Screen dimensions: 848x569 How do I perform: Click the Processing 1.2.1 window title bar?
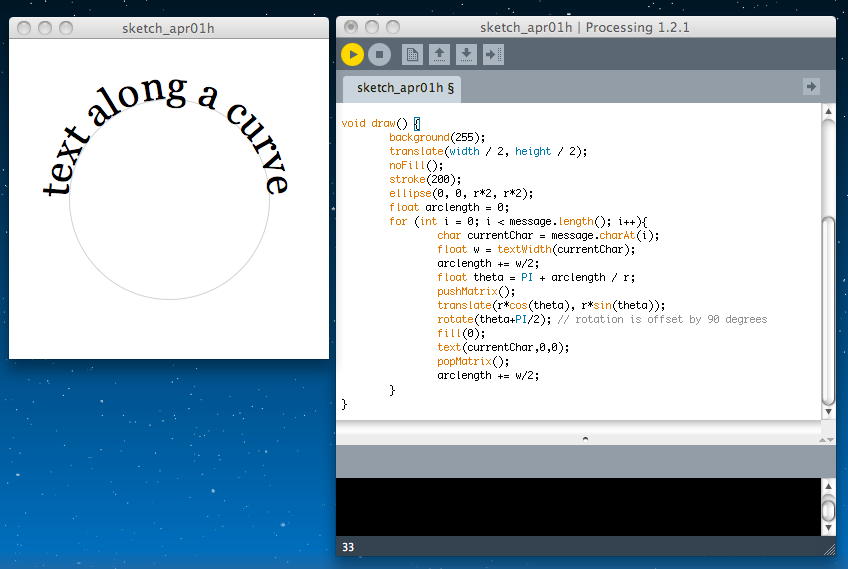[x=585, y=27]
